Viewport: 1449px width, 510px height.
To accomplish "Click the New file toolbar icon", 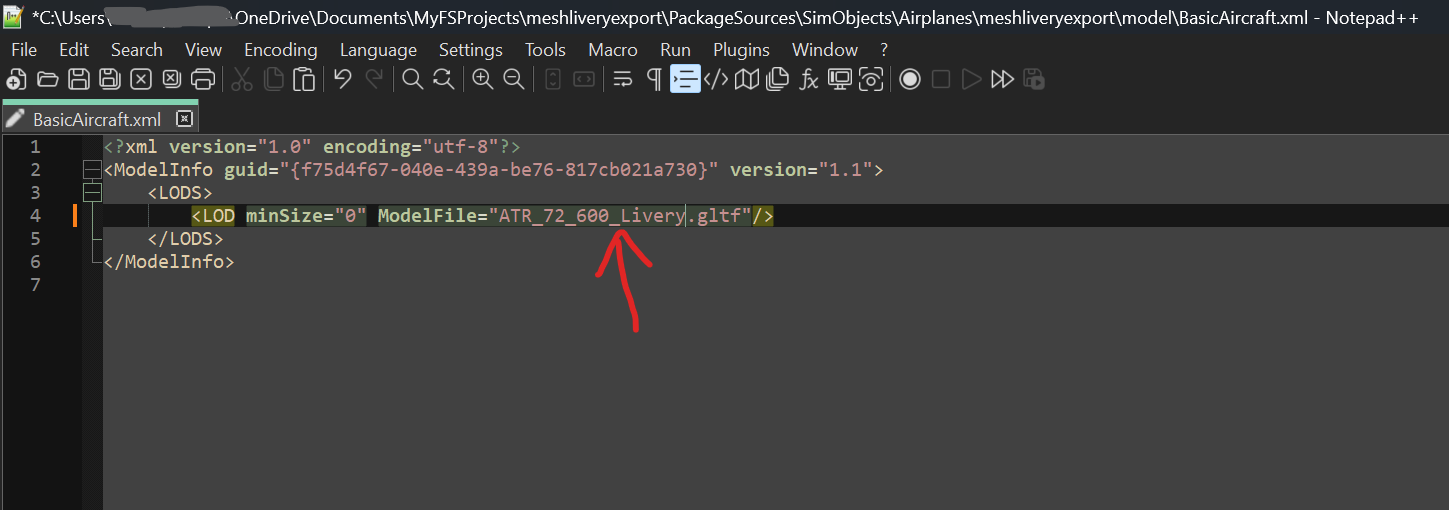I will click(x=16, y=80).
